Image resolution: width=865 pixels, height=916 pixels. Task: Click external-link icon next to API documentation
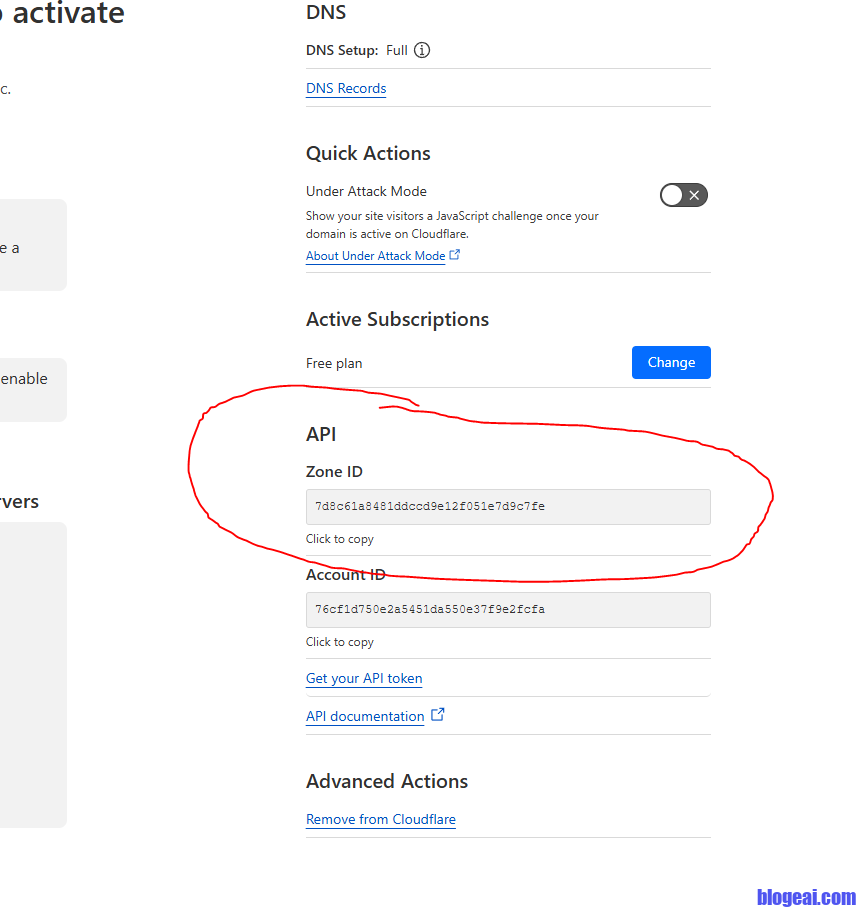[x=437, y=715]
